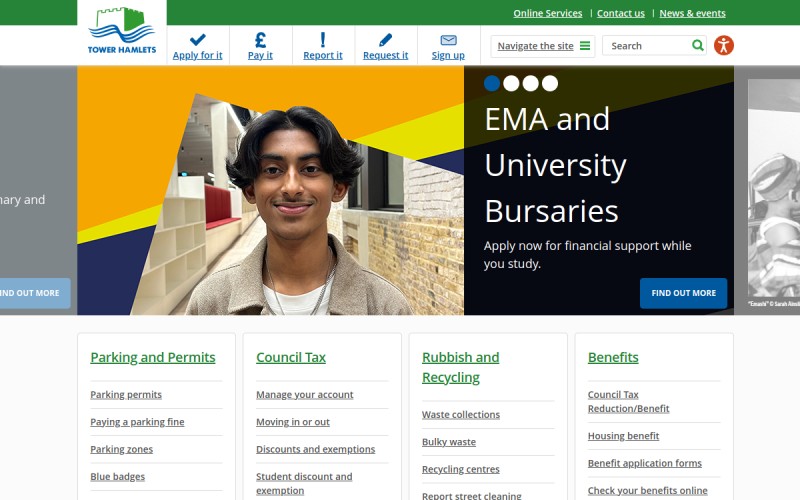Open the Apply for it text link
This screenshot has width=800, height=500.
coord(197,55)
